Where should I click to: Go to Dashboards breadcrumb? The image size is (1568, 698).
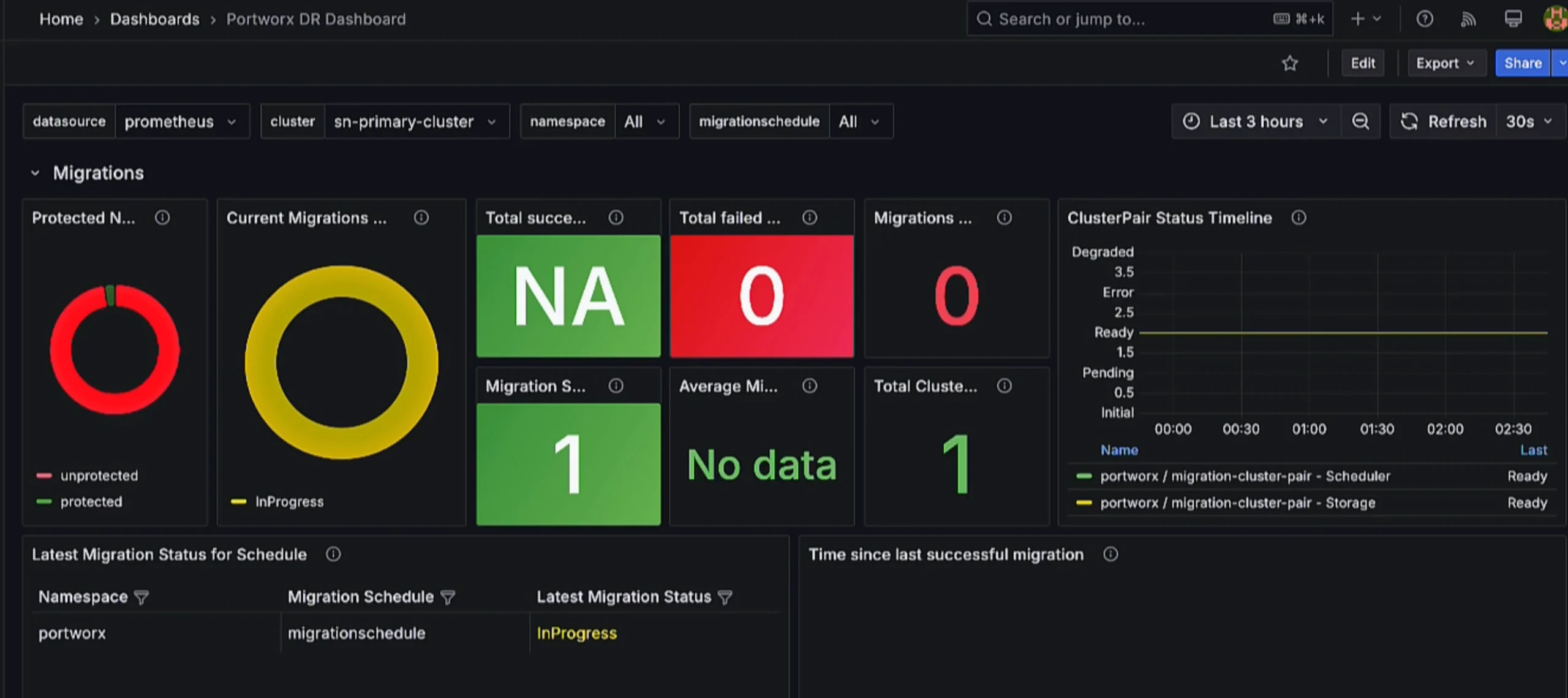coord(155,19)
